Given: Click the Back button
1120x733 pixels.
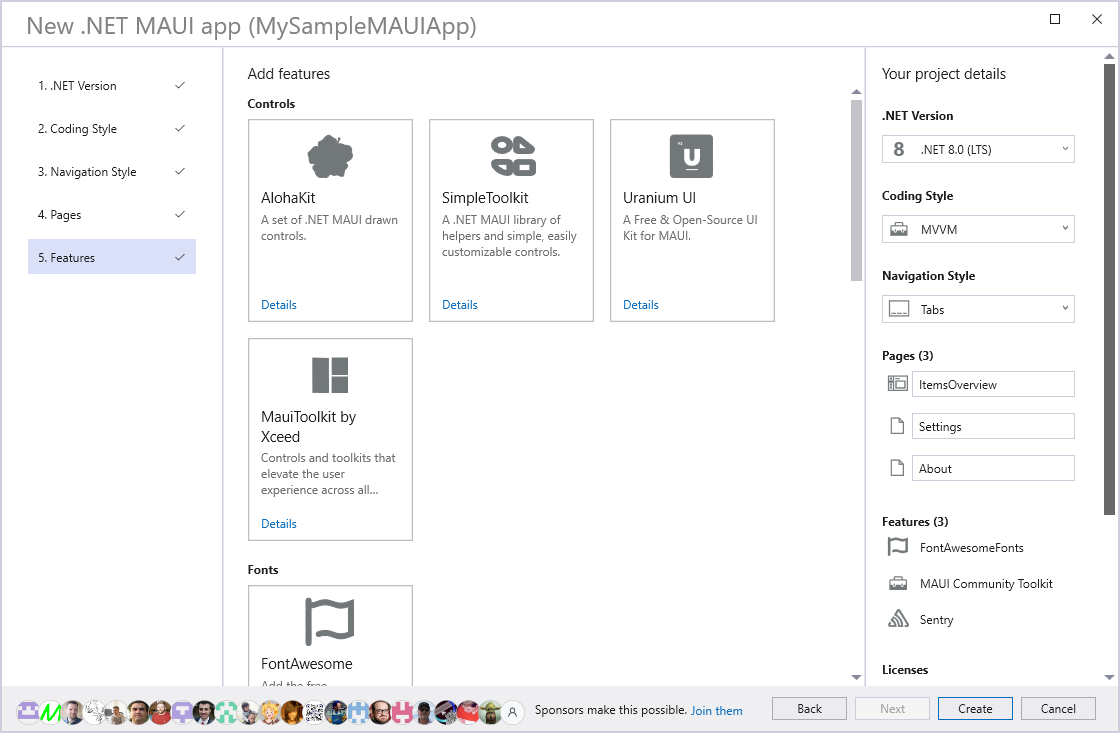Looking at the screenshot, I should click(809, 709).
